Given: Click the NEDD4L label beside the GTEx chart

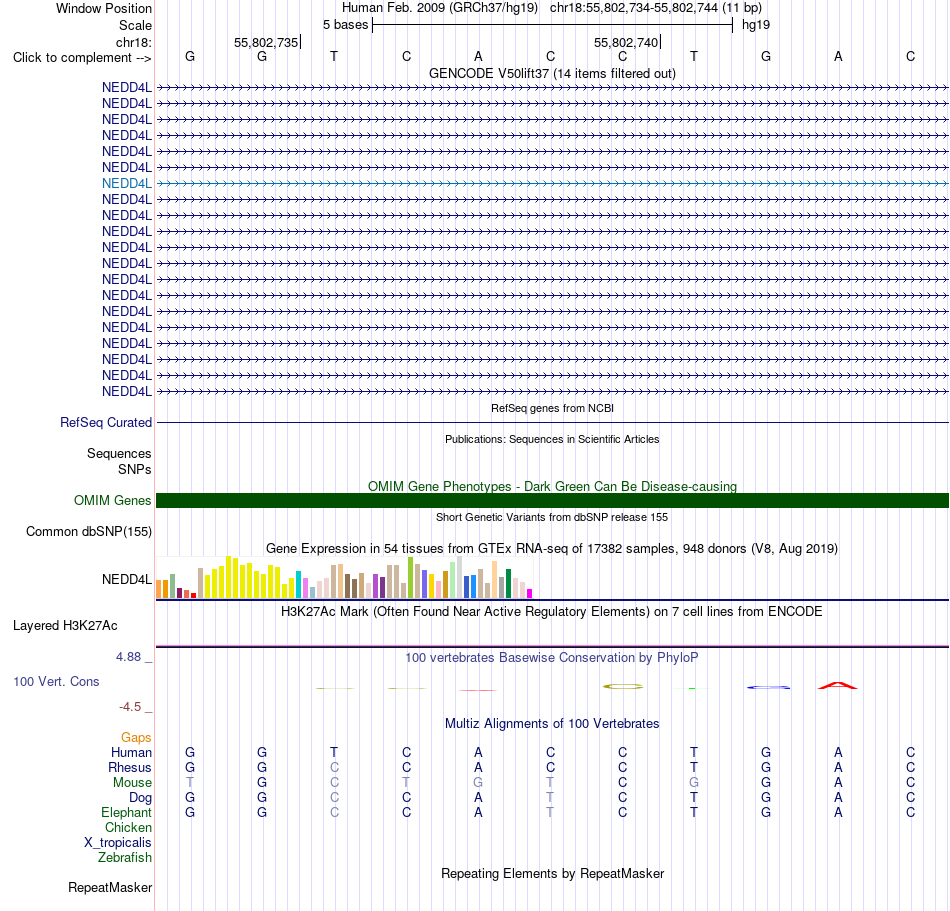Looking at the screenshot, I should click(127, 580).
